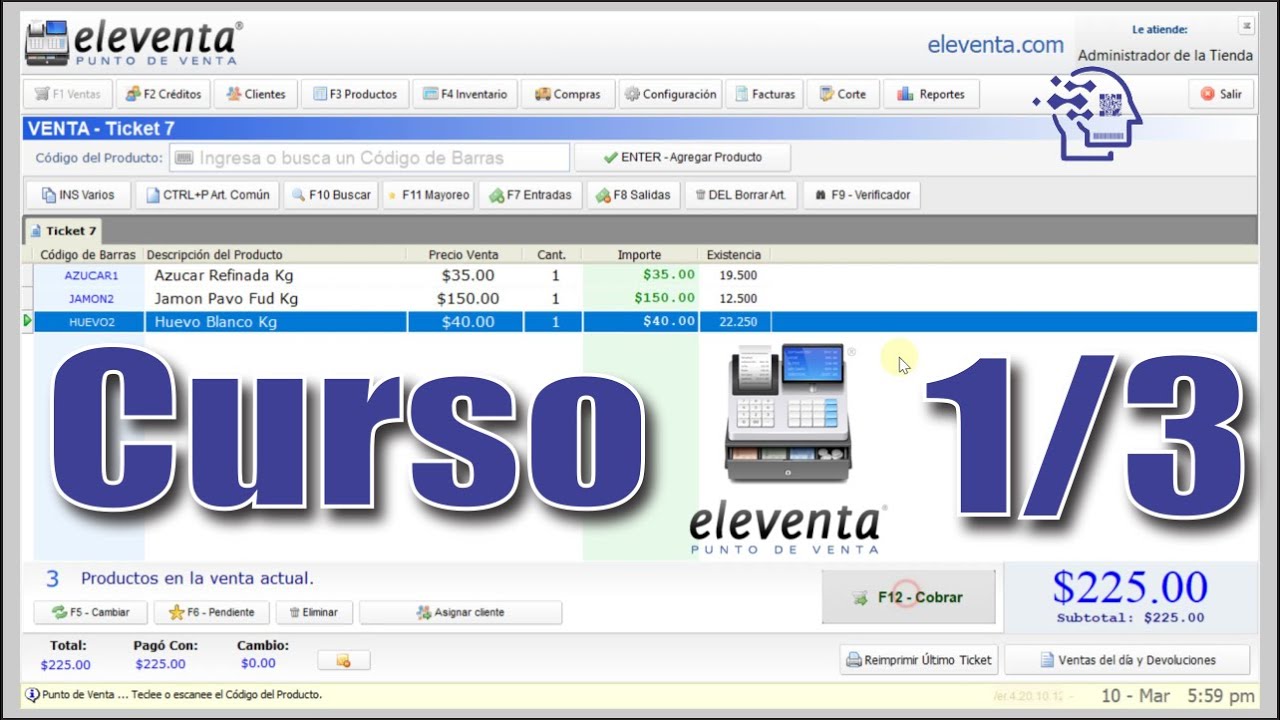
Task: Open the Corte cash cut
Action: click(842, 94)
